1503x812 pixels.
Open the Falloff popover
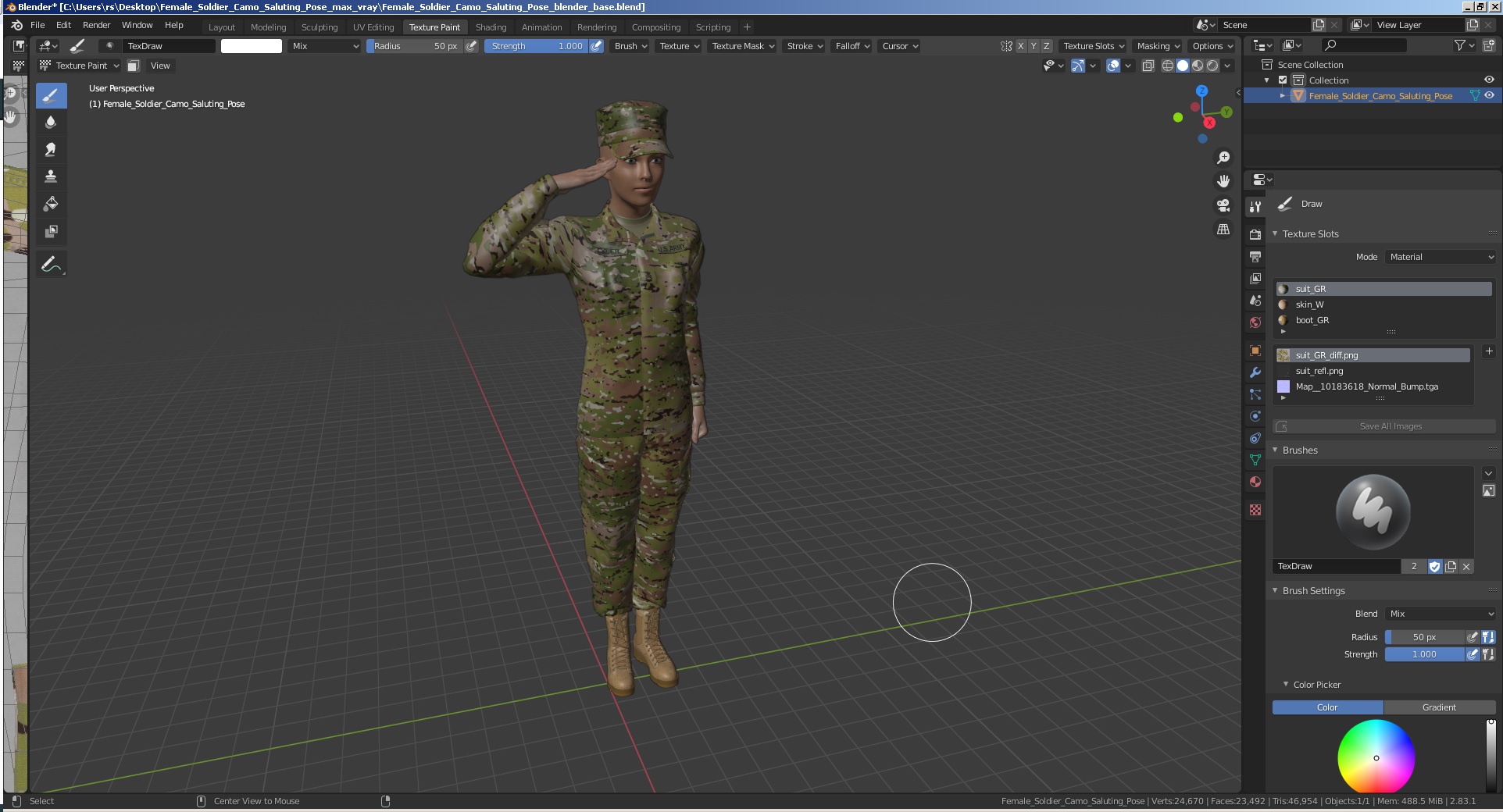tap(851, 46)
